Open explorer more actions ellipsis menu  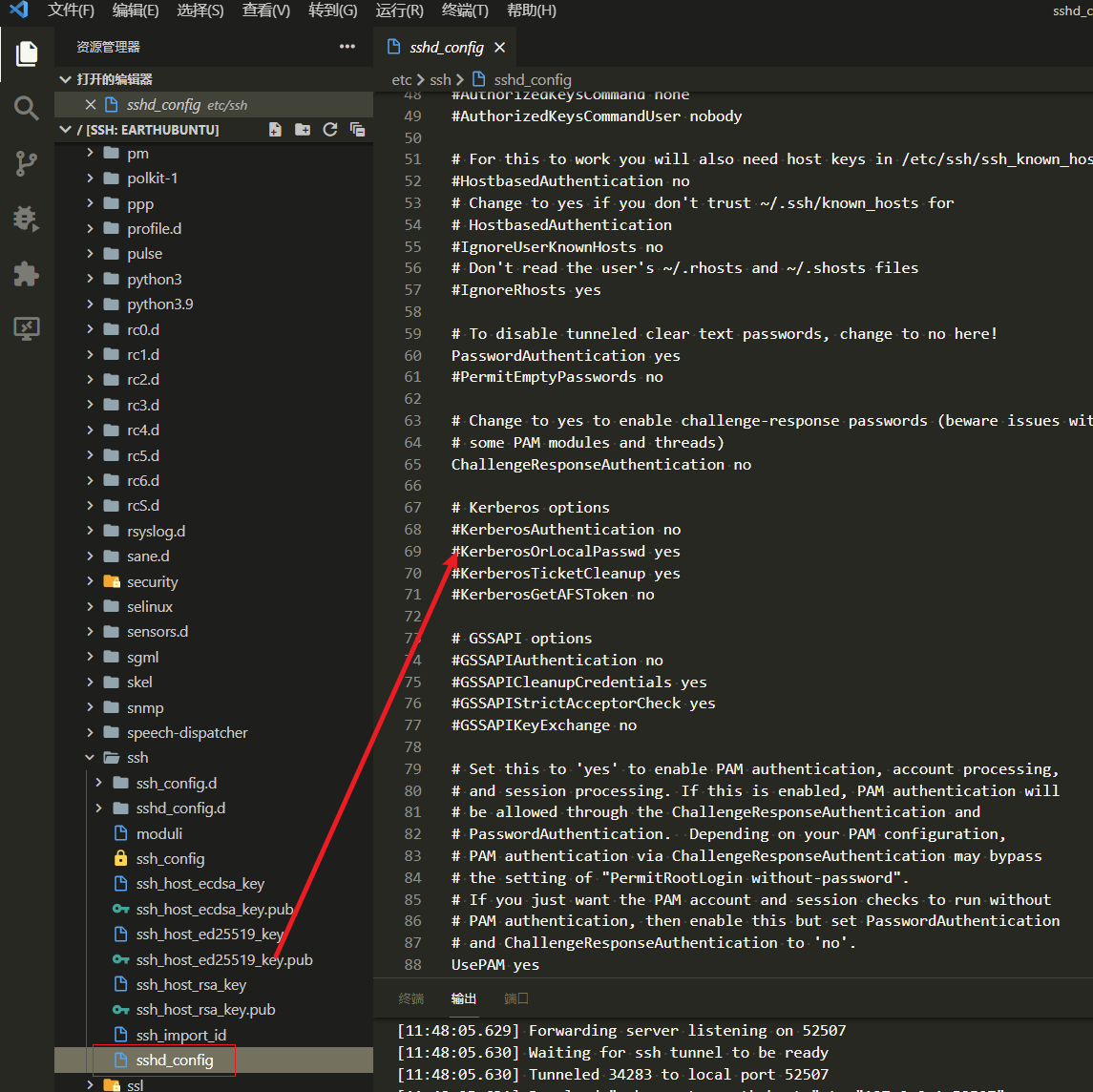click(x=347, y=47)
